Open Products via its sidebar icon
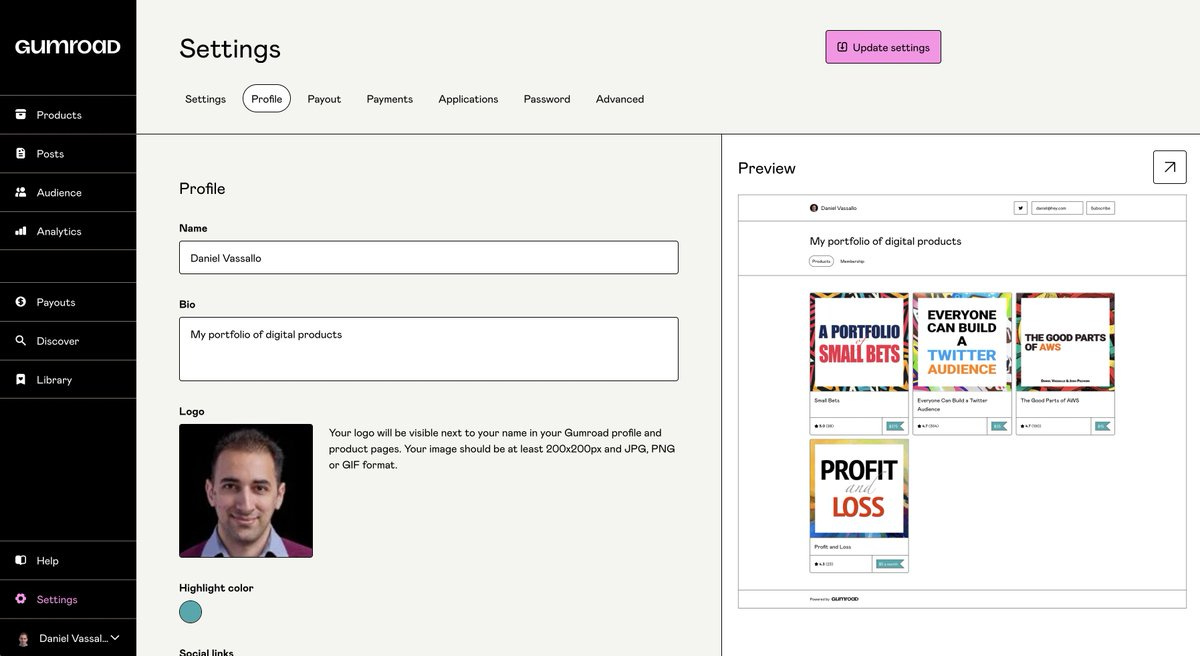The width and height of the screenshot is (1200, 656). pyautogui.click(x=21, y=115)
